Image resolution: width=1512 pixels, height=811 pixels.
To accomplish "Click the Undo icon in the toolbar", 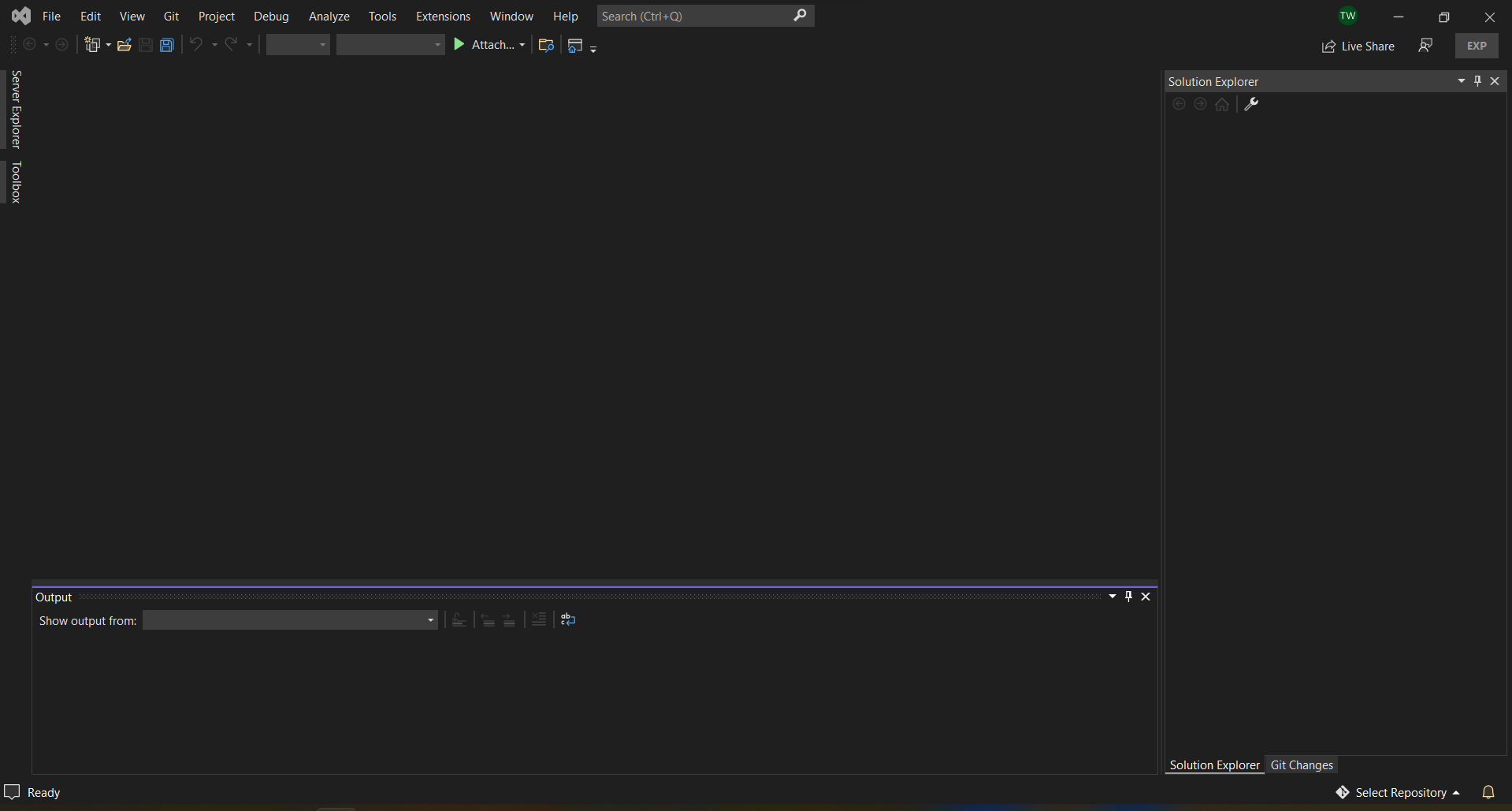I will [x=196, y=45].
